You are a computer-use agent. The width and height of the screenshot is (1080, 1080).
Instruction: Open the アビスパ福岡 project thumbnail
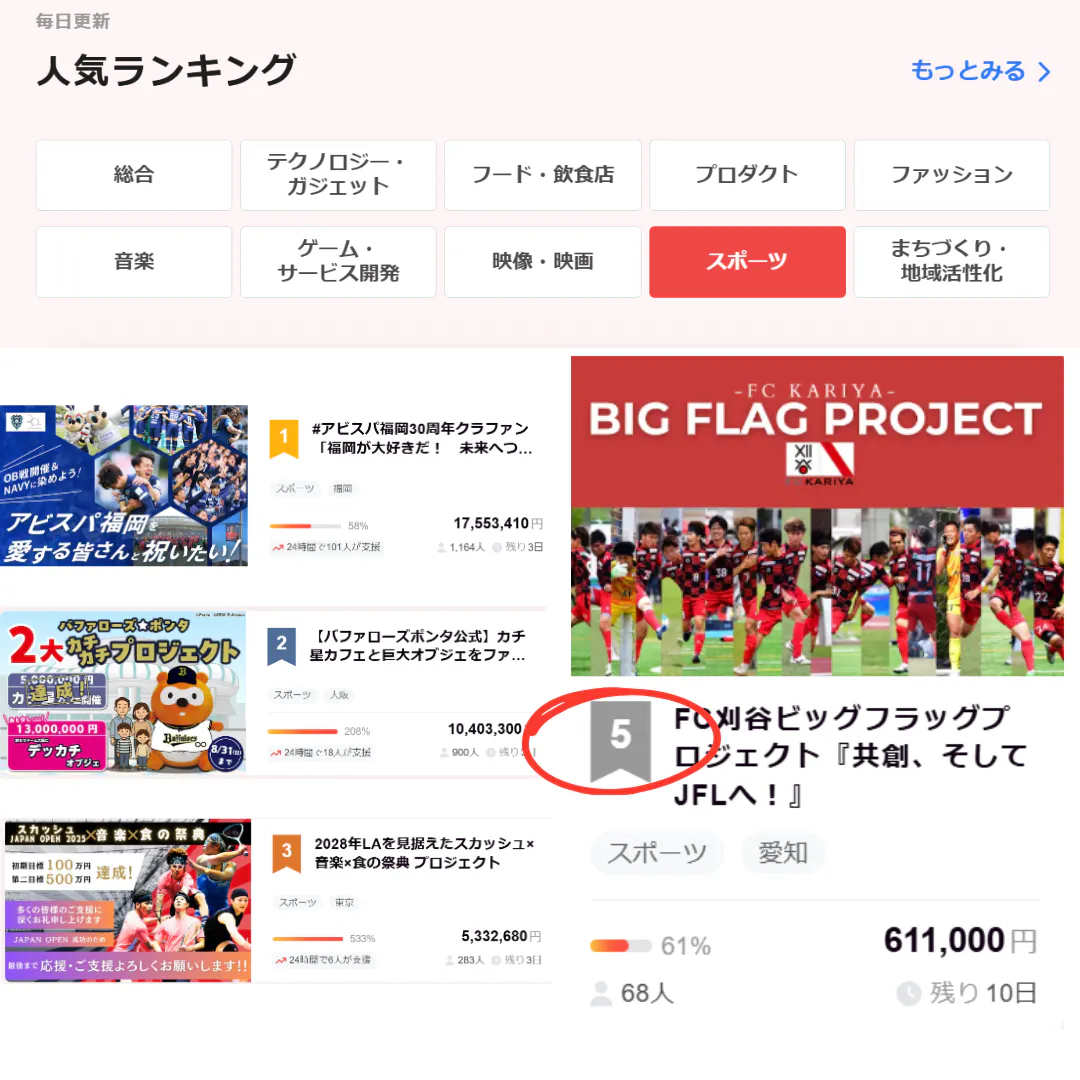[x=124, y=486]
